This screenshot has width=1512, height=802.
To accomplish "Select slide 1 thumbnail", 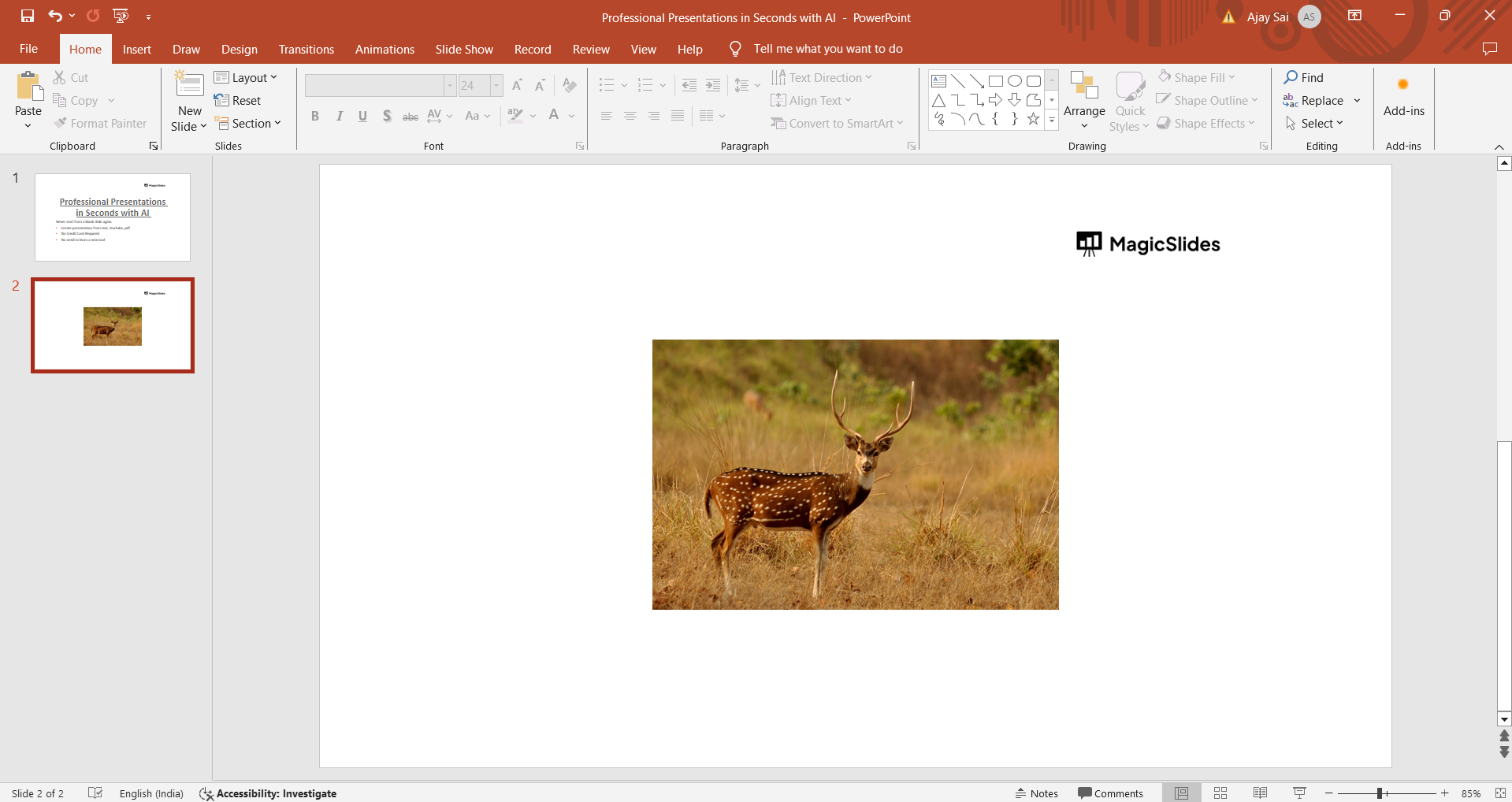I will [113, 217].
